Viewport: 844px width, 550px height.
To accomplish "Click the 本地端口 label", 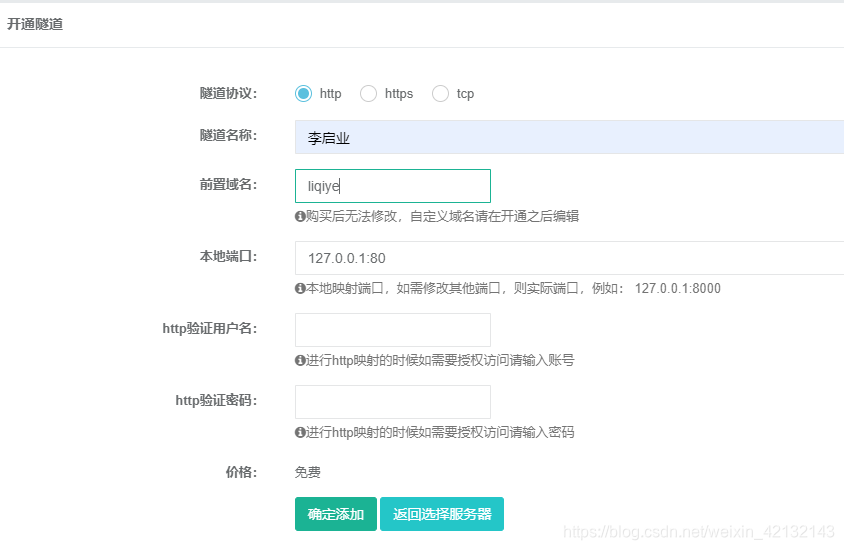I will (228, 256).
